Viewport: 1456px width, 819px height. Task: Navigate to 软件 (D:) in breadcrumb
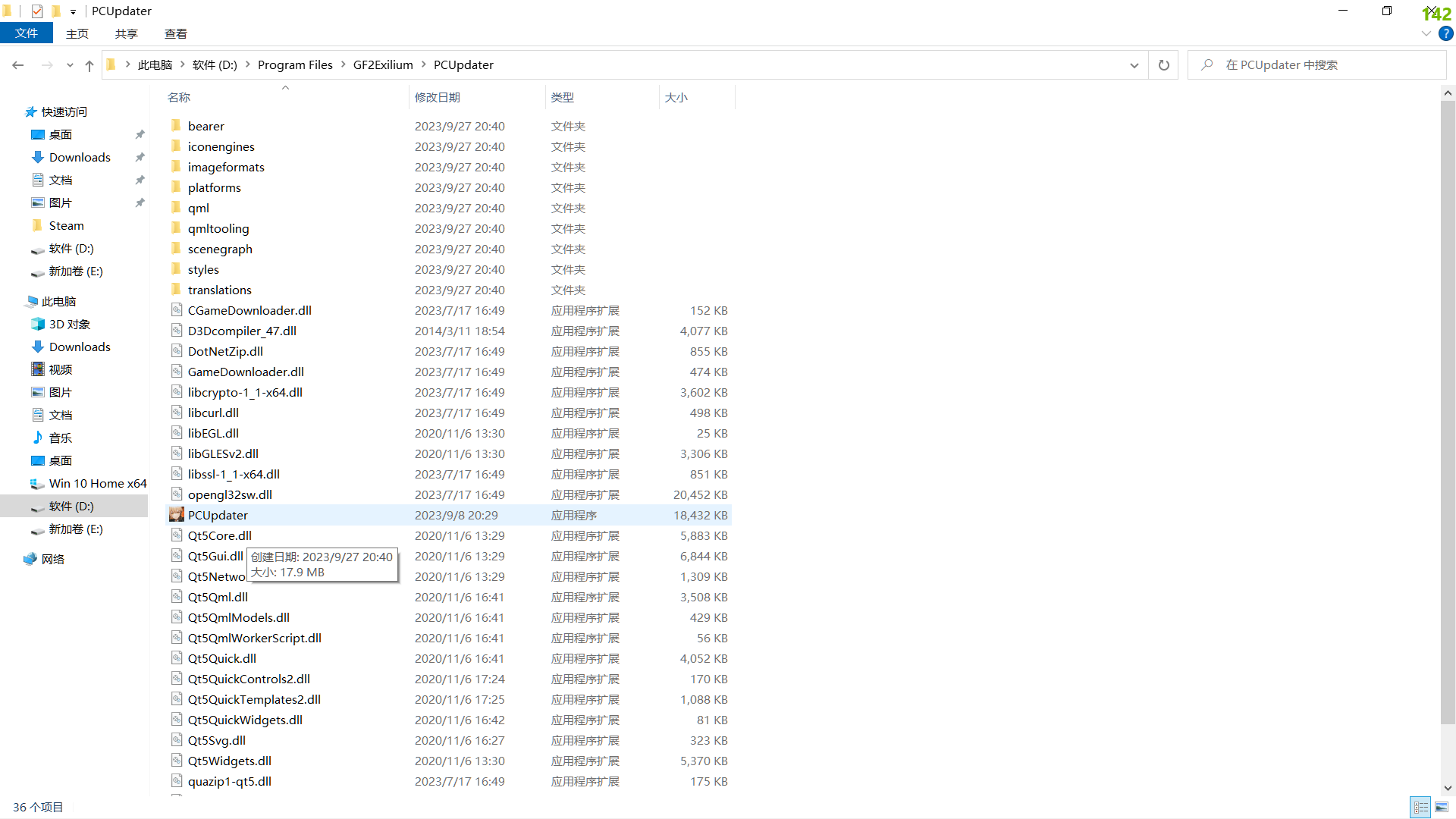click(215, 65)
